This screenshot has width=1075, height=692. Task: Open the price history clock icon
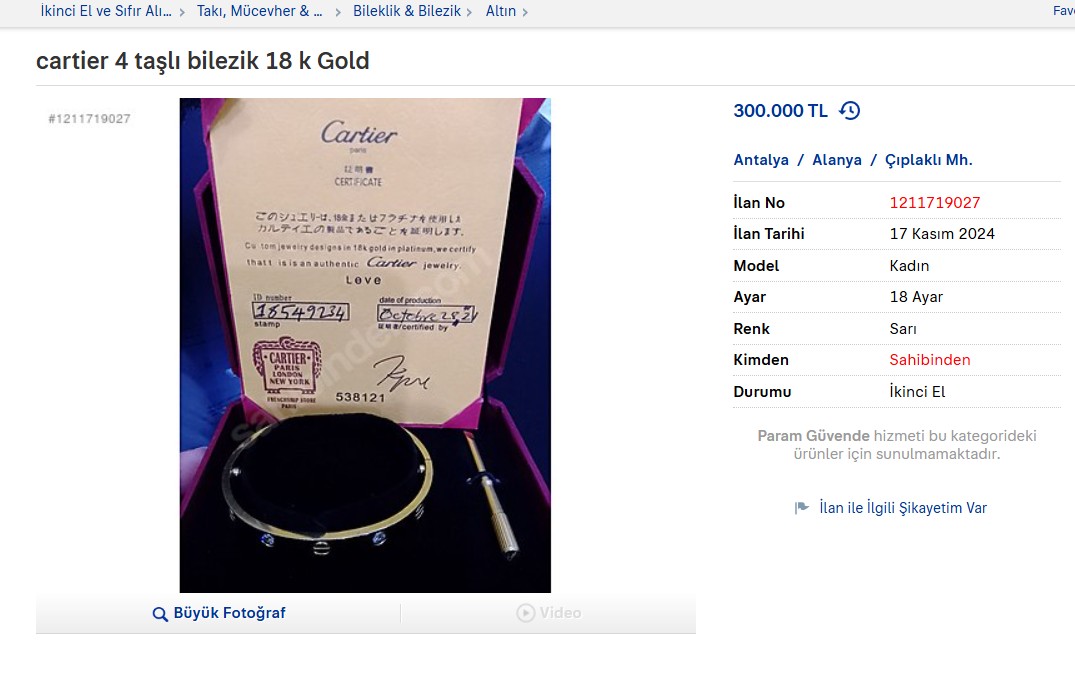click(x=849, y=110)
